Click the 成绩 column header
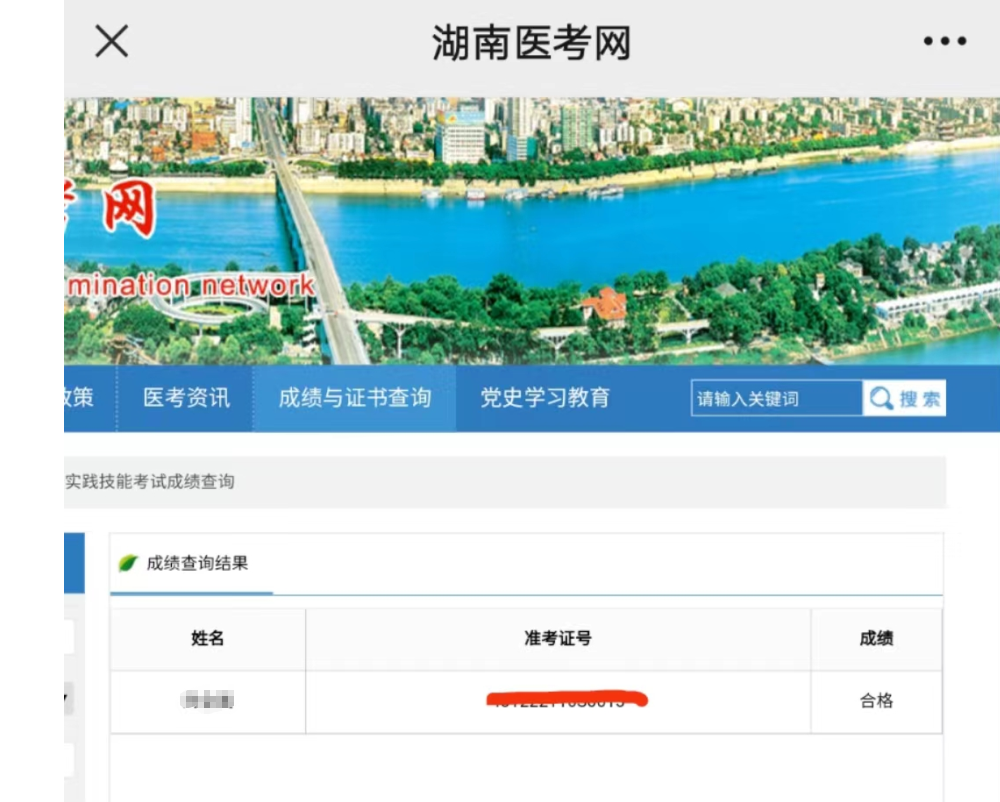The height and width of the screenshot is (802, 1000). tap(876, 639)
